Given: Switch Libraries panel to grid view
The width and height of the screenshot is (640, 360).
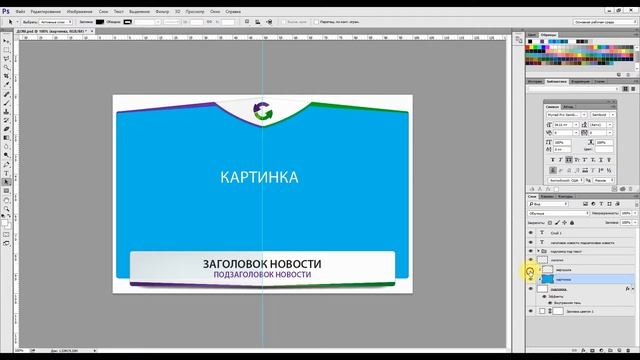Looking at the screenshot, I should 625,89.
